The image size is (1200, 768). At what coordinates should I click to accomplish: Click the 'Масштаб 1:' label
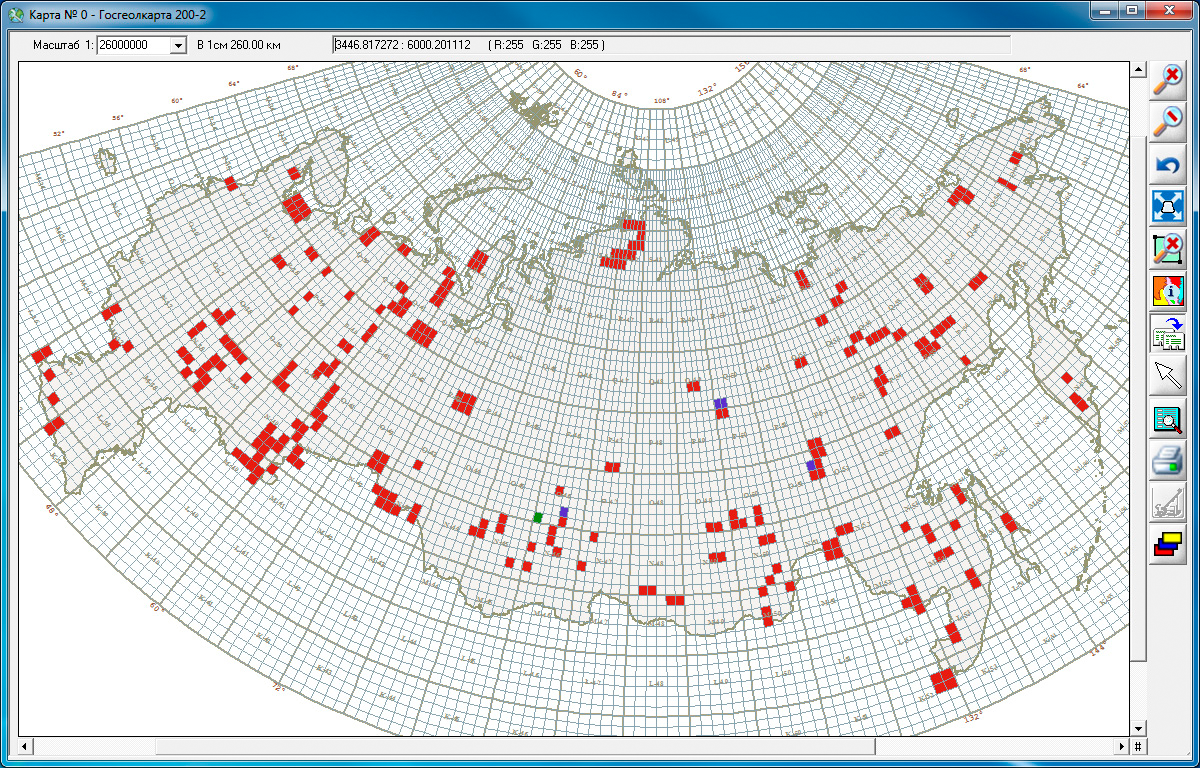click(63, 45)
